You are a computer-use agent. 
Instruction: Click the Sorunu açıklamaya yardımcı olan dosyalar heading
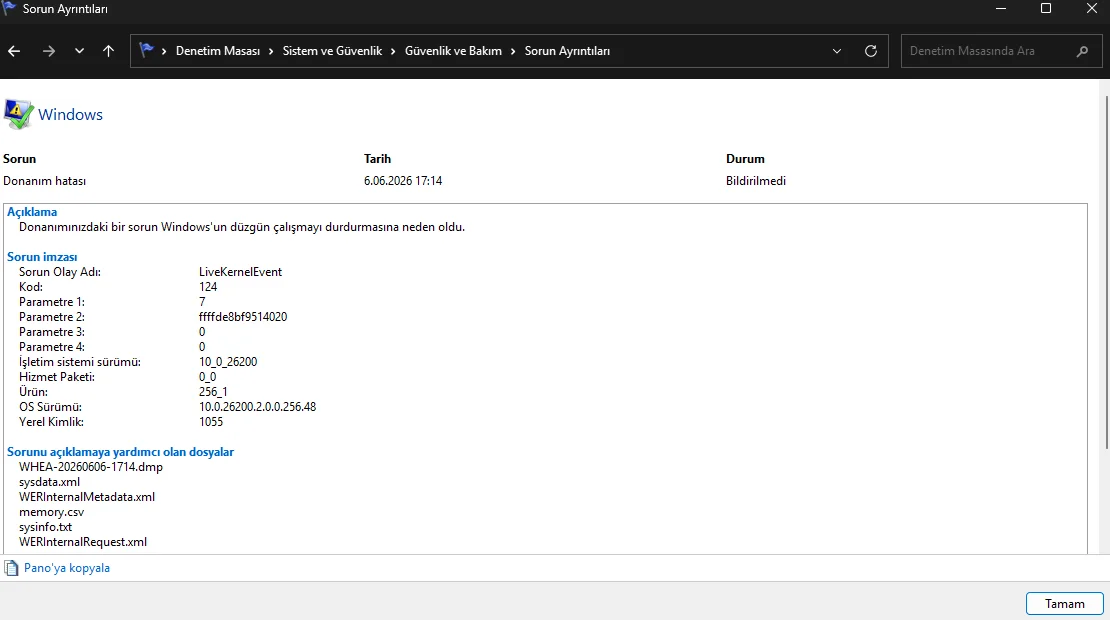coord(120,452)
